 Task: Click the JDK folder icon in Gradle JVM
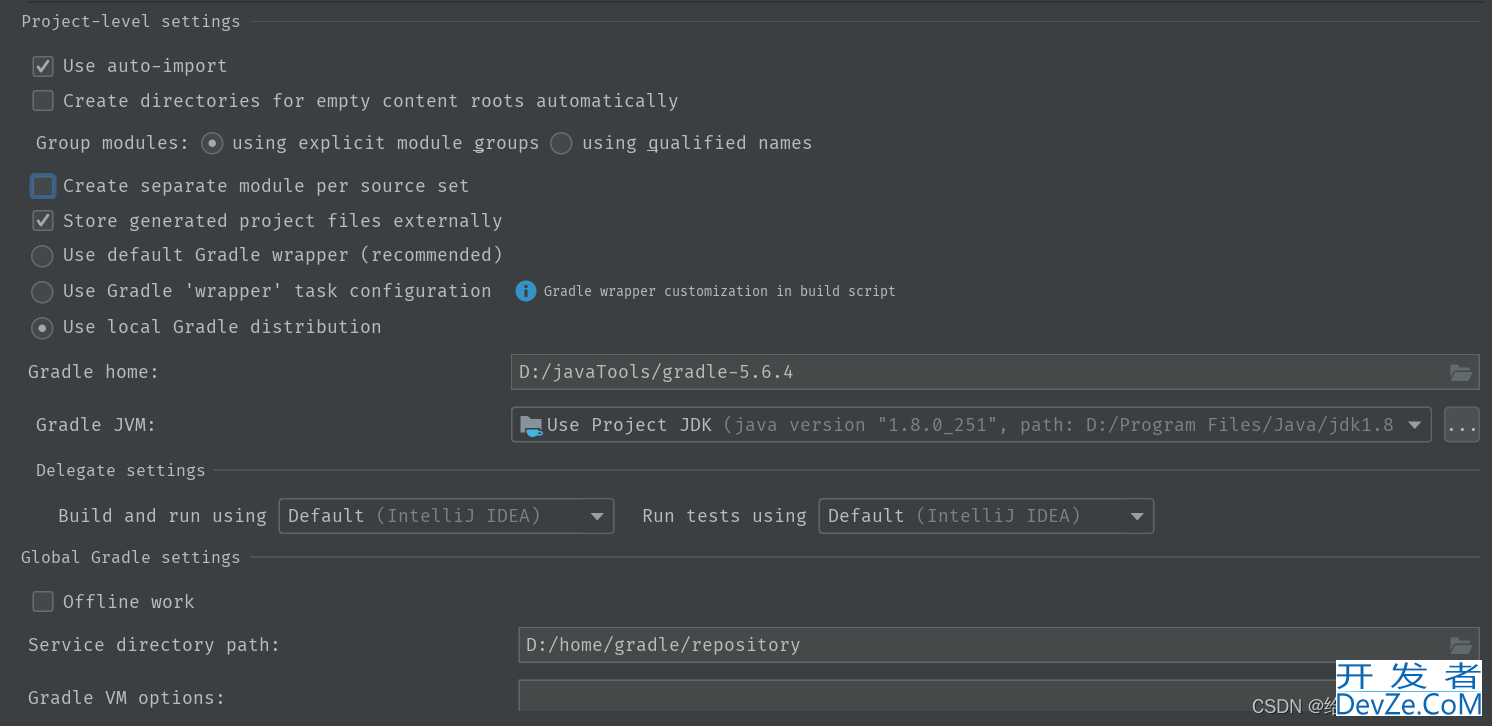coord(531,426)
